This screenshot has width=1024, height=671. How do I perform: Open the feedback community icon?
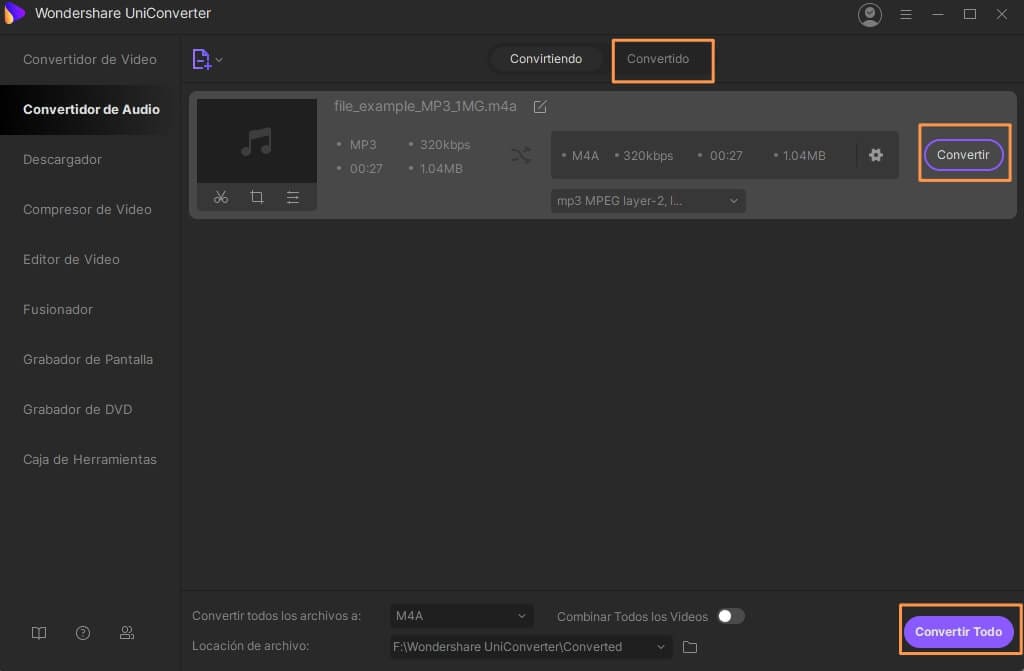tap(127, 632)
